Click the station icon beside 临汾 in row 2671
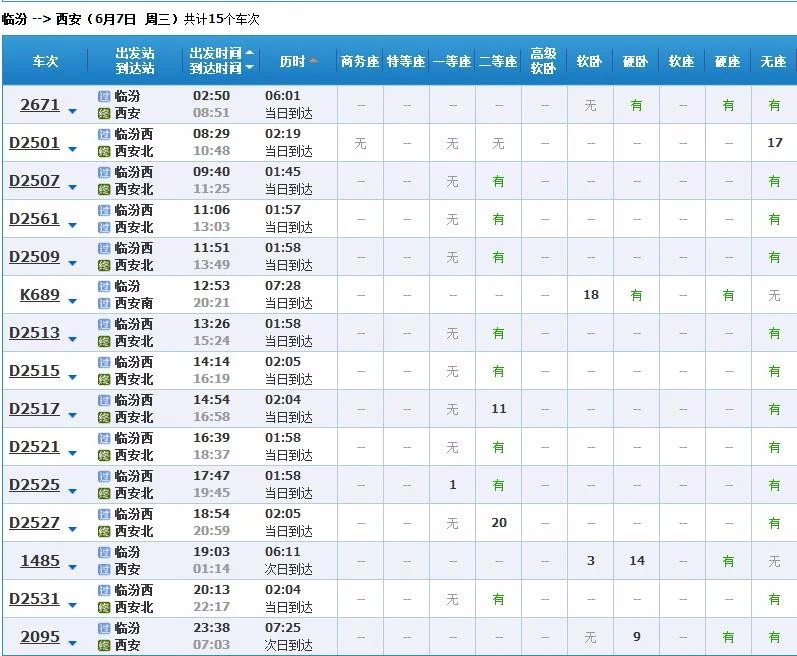The image size is (797, 656). [104, 96]
